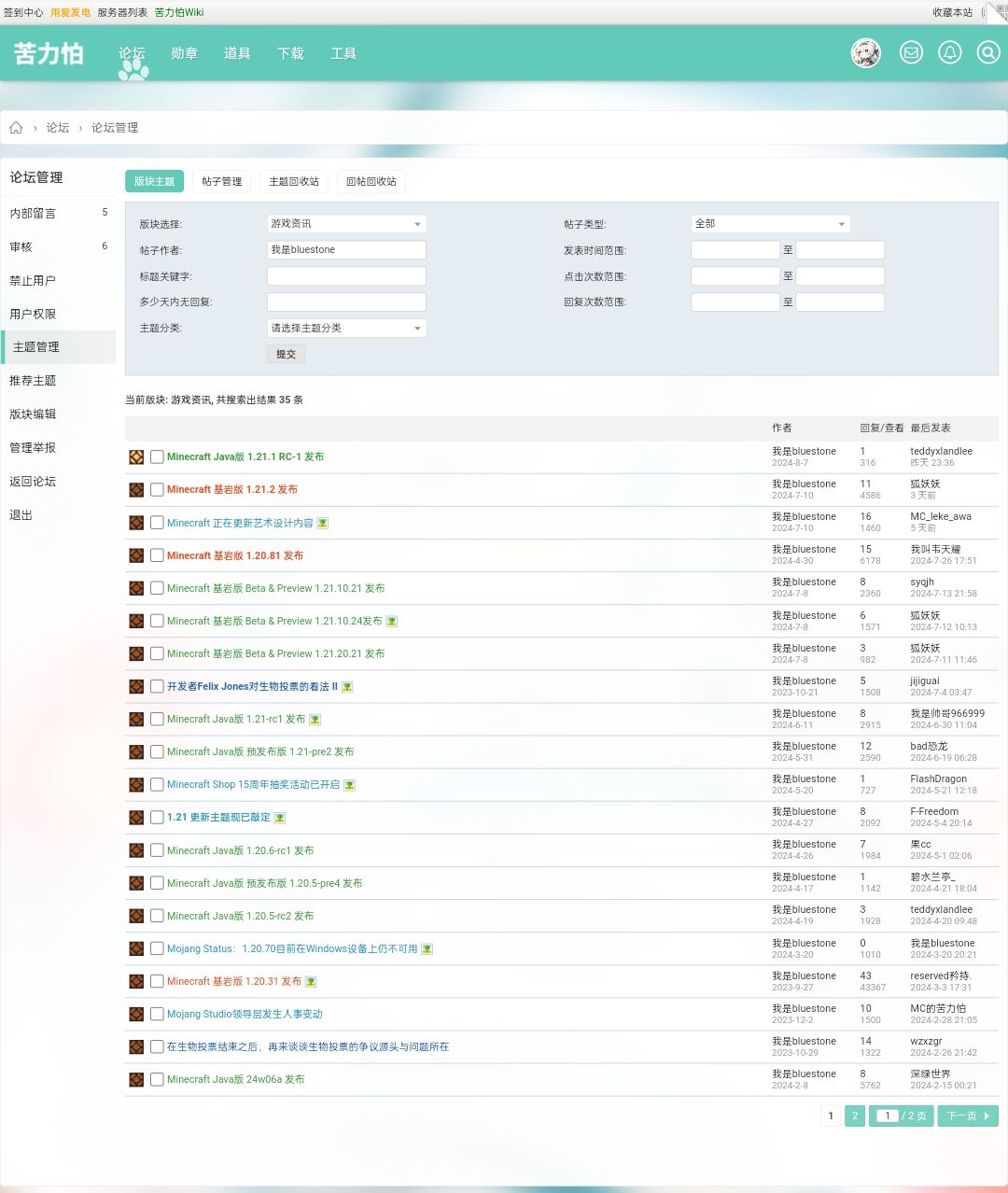Viewport: 1008px width, 1193px height.
Task: Open thread Minecraft Java版 1.20.5-rc2 发布
Action: [x=241, y=916]
